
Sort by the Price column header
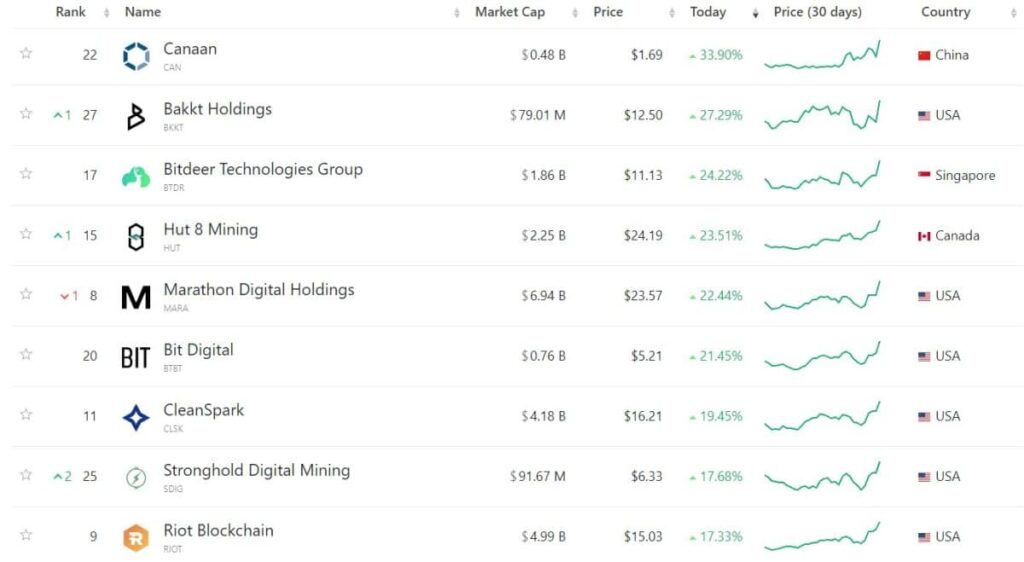click(x=608, y=12)
